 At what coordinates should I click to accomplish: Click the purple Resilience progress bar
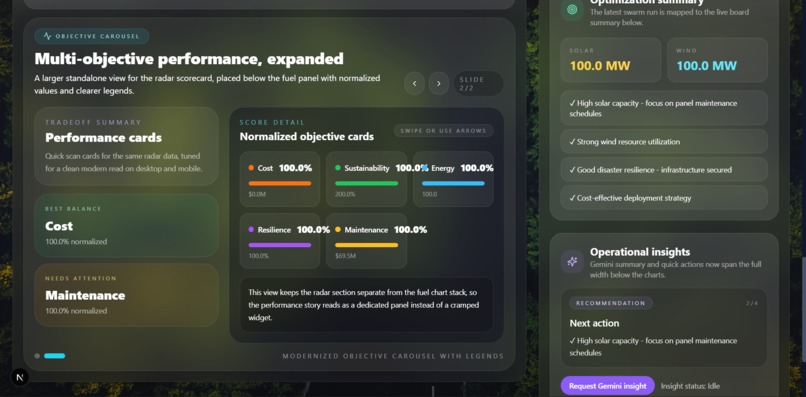tap(280, 245)
